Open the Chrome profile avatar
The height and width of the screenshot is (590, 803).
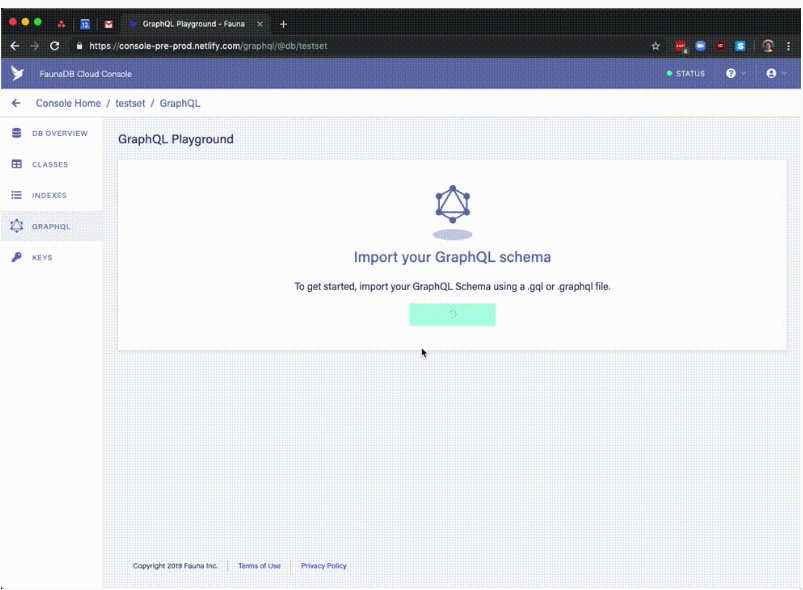click(768, 46)
